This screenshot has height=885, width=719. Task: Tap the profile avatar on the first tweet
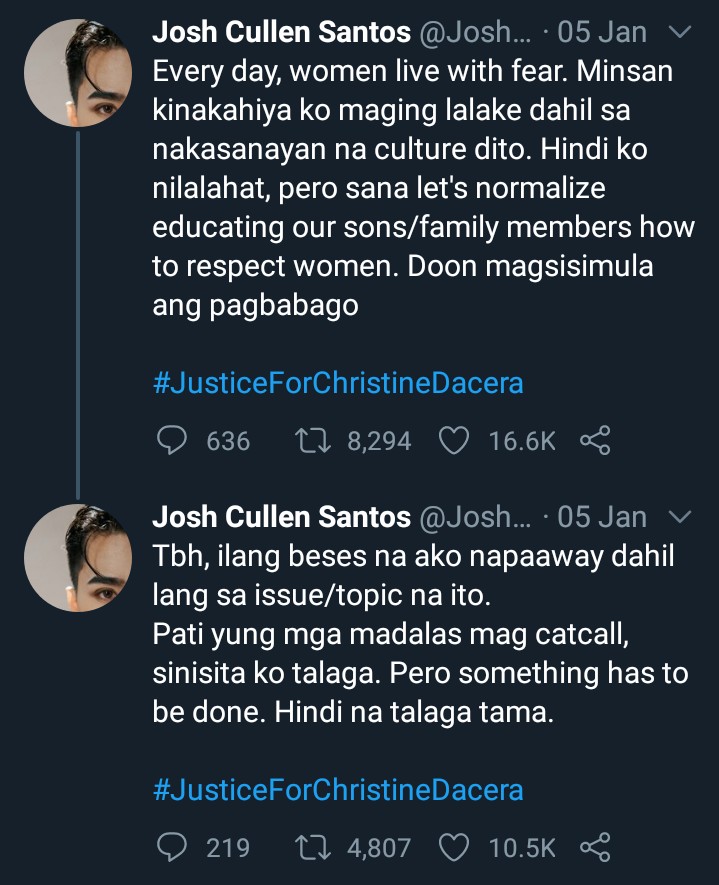click(x=78, y=73)
